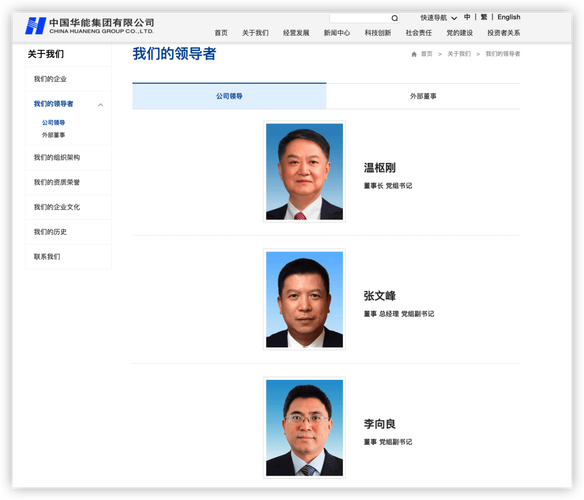Open 联系我们 in the sidebar
Screen dimensions: 584x500
point(47,257)
